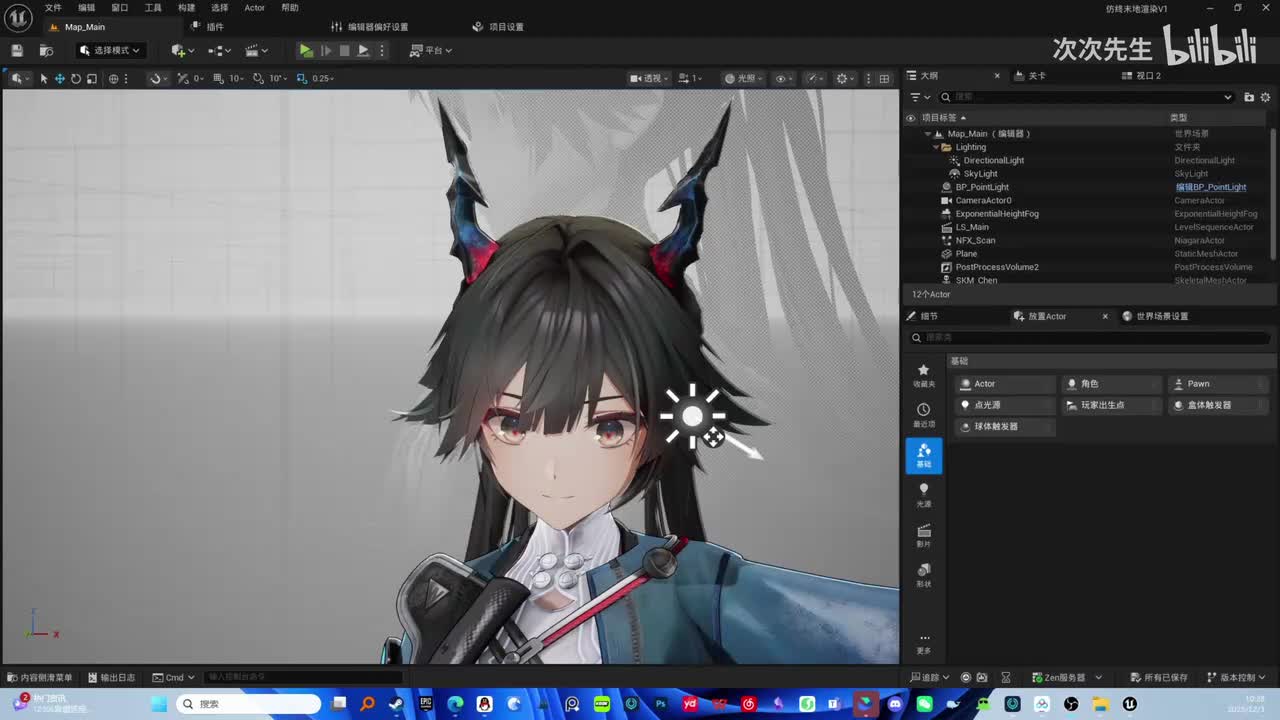Open the Actor menu
Screen dimensions: 1280x720
[254, 8]
